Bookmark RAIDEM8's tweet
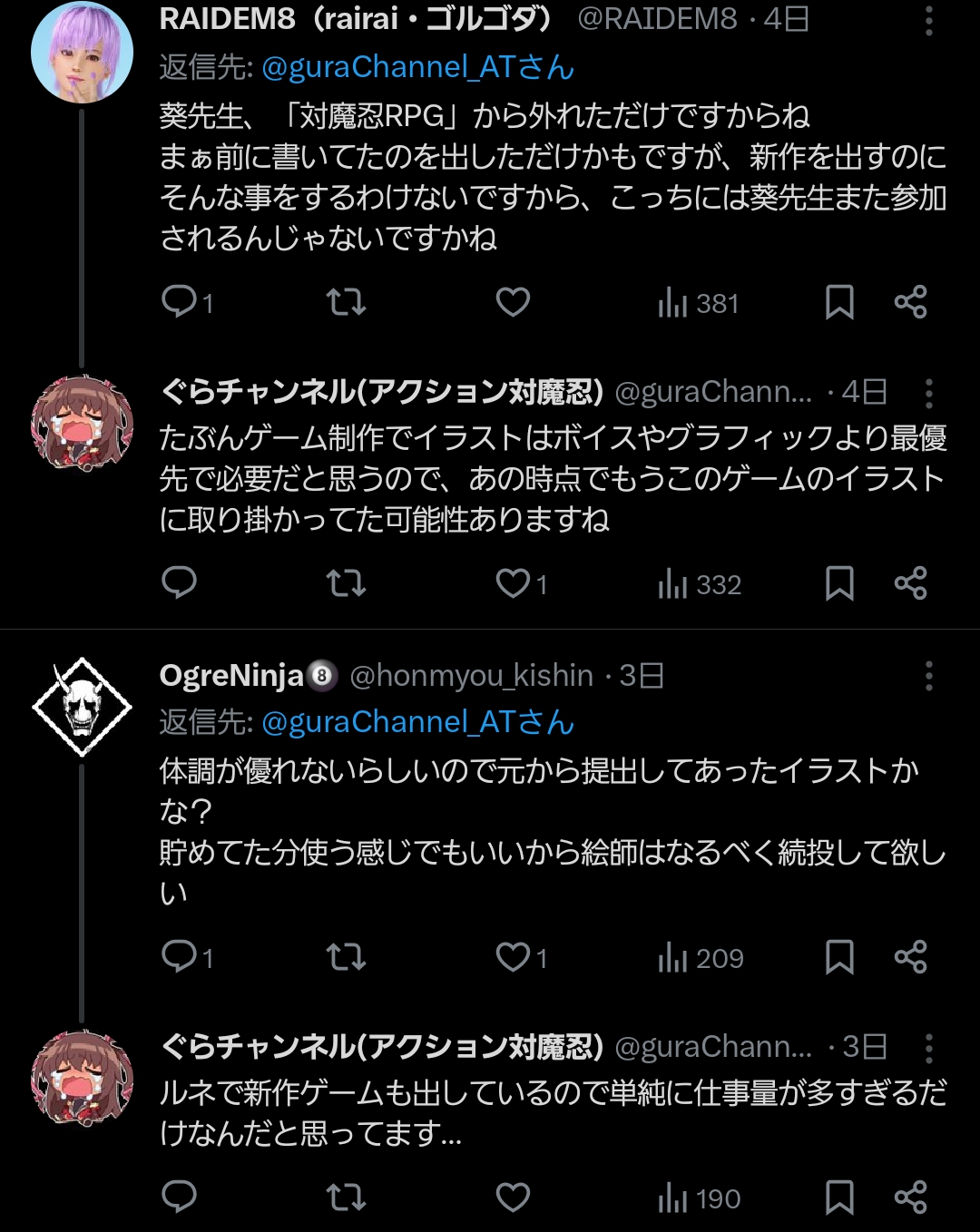Viewport: 980px width, 1232px height. pyautogui.click(x=839, y=302)
